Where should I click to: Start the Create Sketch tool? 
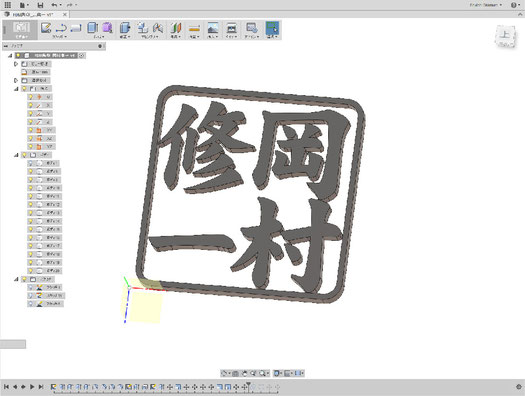tap(46, 28)
